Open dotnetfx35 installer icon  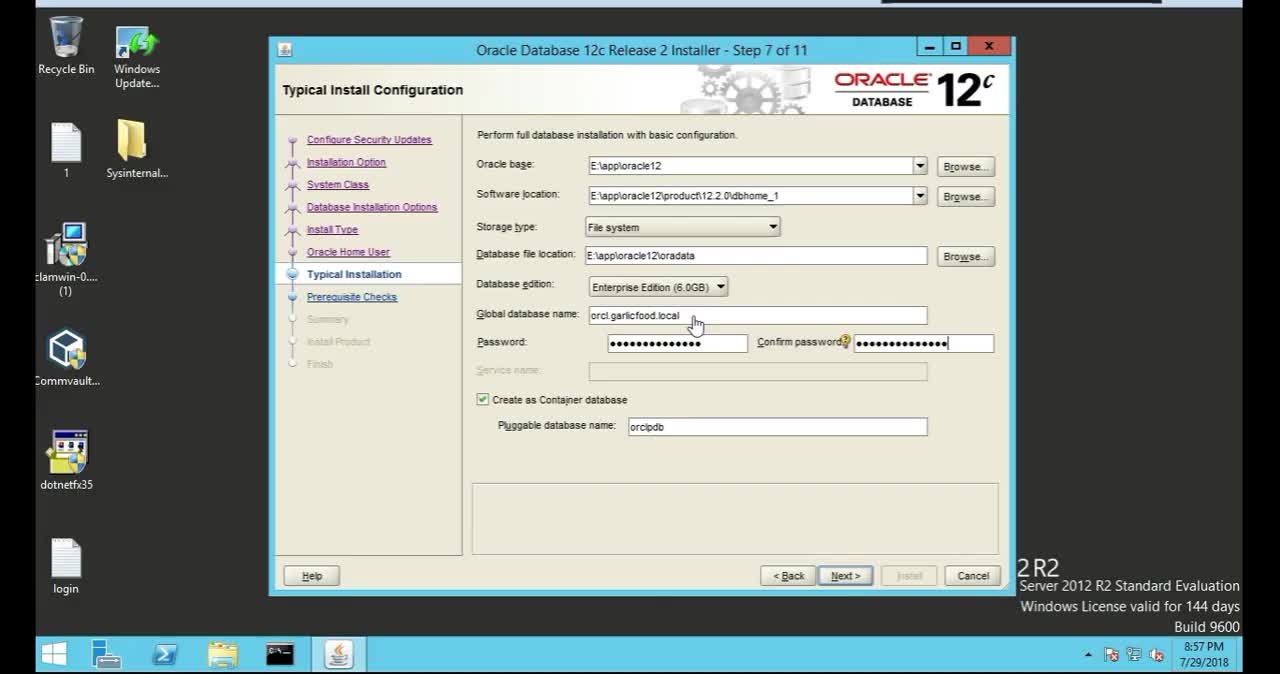coord(66,460)
